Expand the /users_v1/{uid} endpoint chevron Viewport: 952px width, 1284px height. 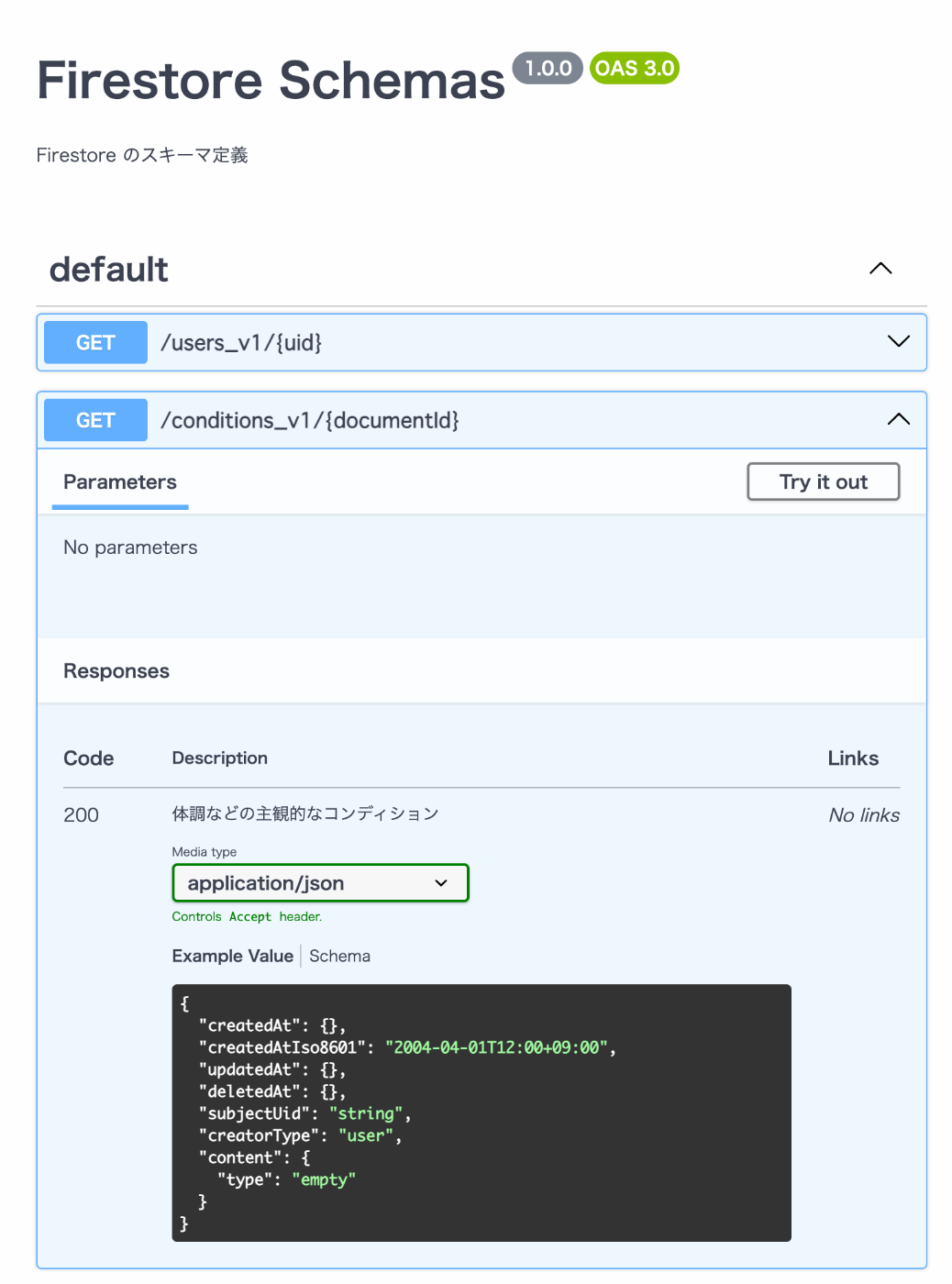click(899, 341)
